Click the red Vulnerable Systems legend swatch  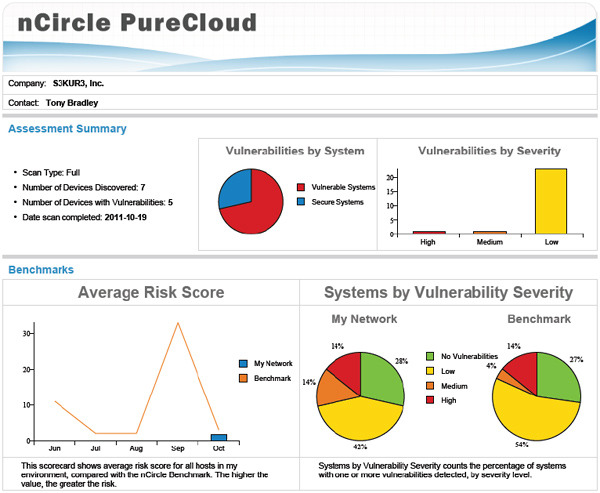pyautogui.click(x=301, y=187)
